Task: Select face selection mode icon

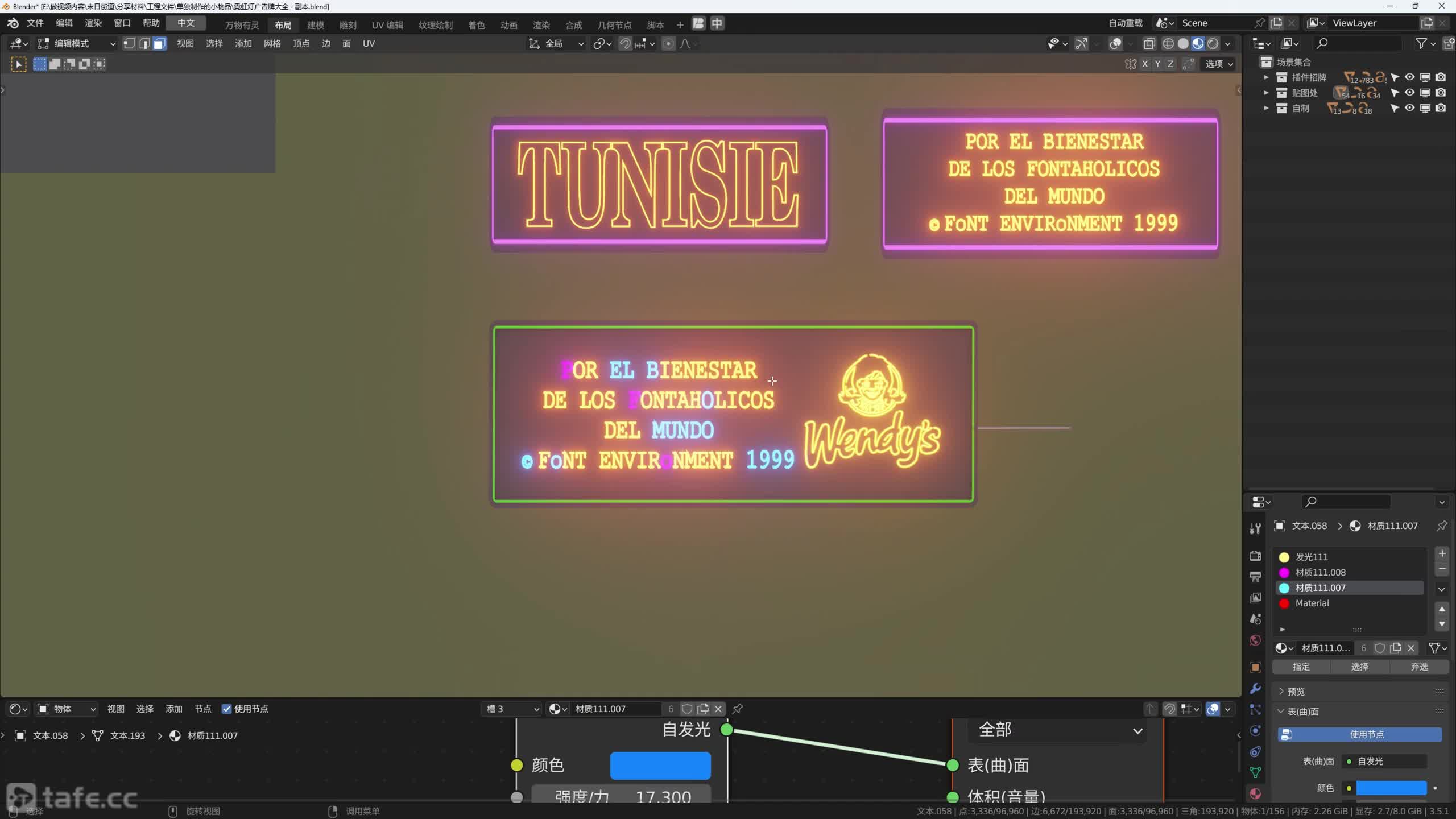Action: tap(160, 44)
